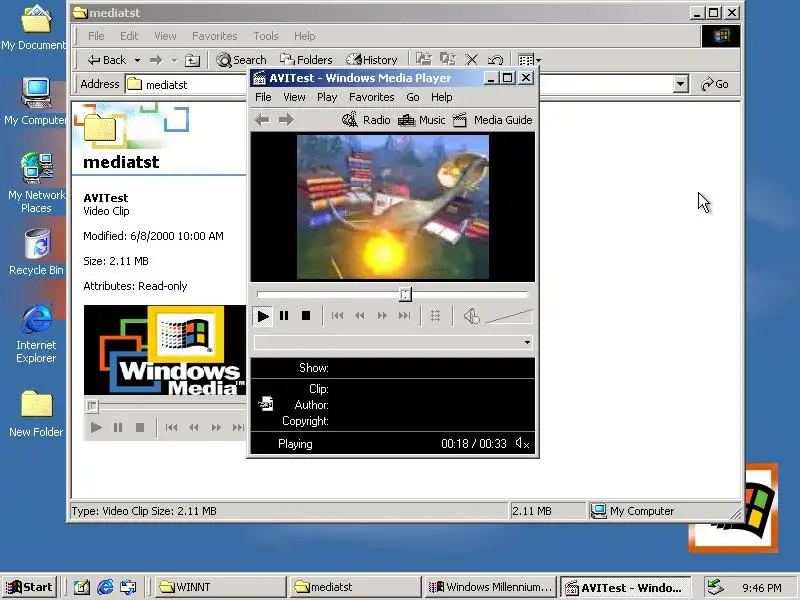This screenshot has width=800, height=600.
Task: Skip to previous track in Media Player
Action: [337, 316]
